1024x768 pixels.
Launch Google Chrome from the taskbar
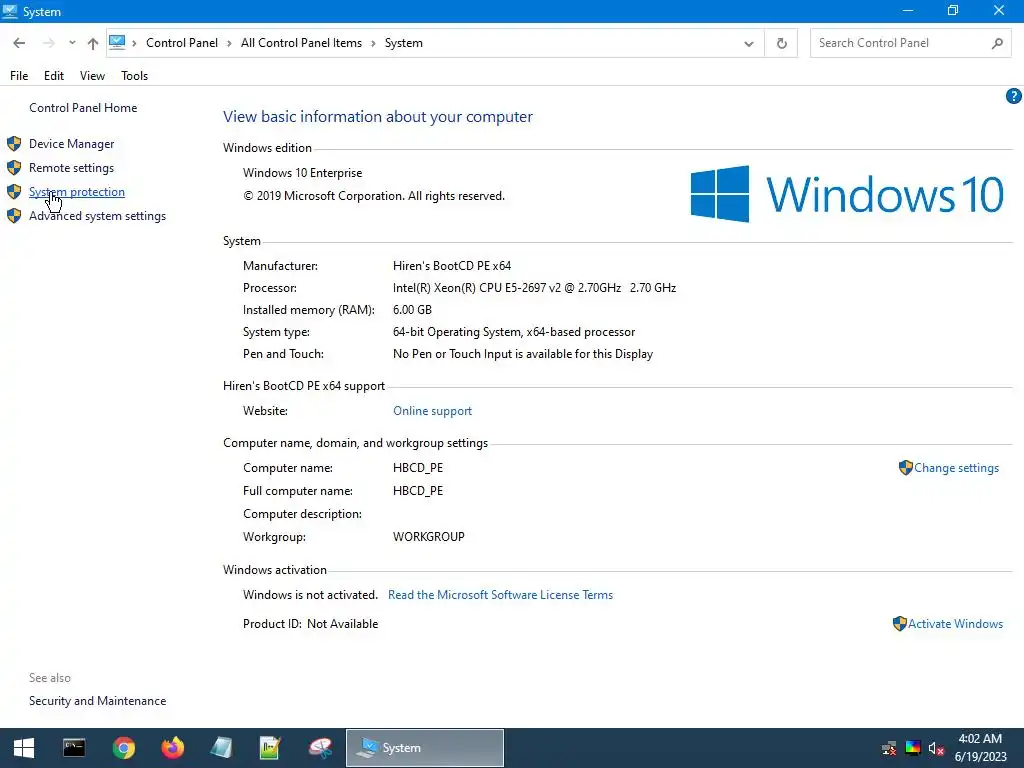[x=123, y=748]
